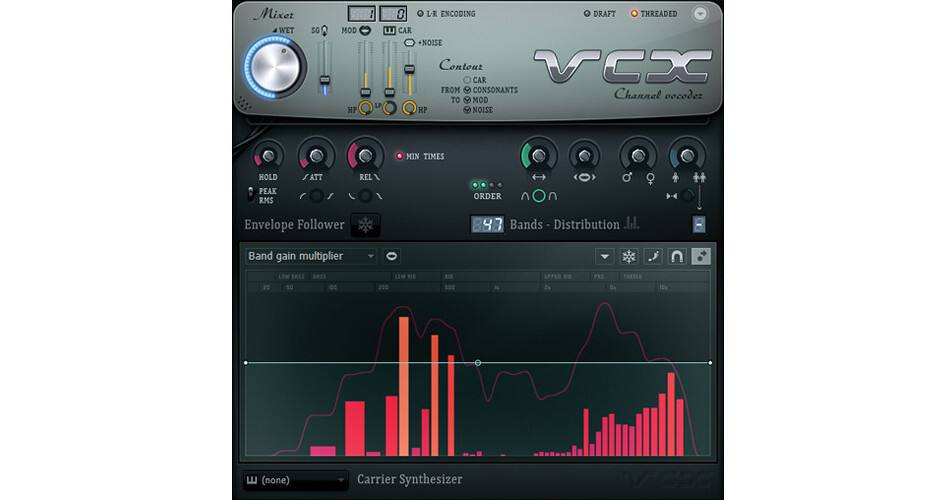The width and height of the screenshot is (952, 500).
Task: Freeze envelope follower with snowflake button
Action: (x=366, y=225)
